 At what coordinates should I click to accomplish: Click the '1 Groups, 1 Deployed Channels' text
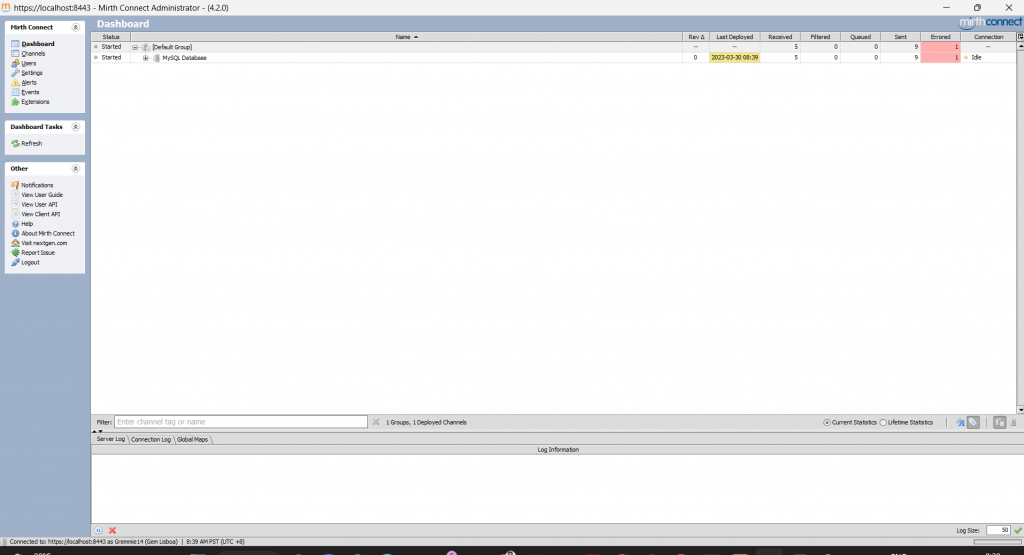coord(426,422)
